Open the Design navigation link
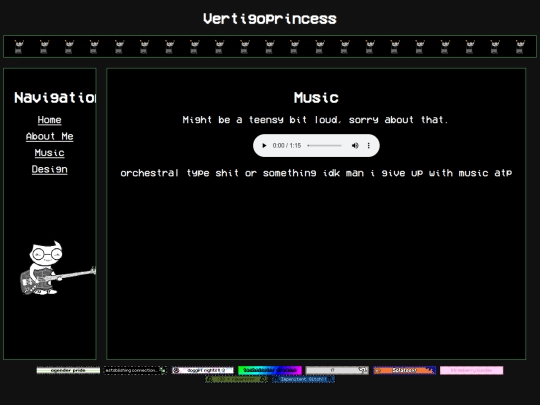Image resolution: width=540 pixels, height=405 pixels. point(49,169)
